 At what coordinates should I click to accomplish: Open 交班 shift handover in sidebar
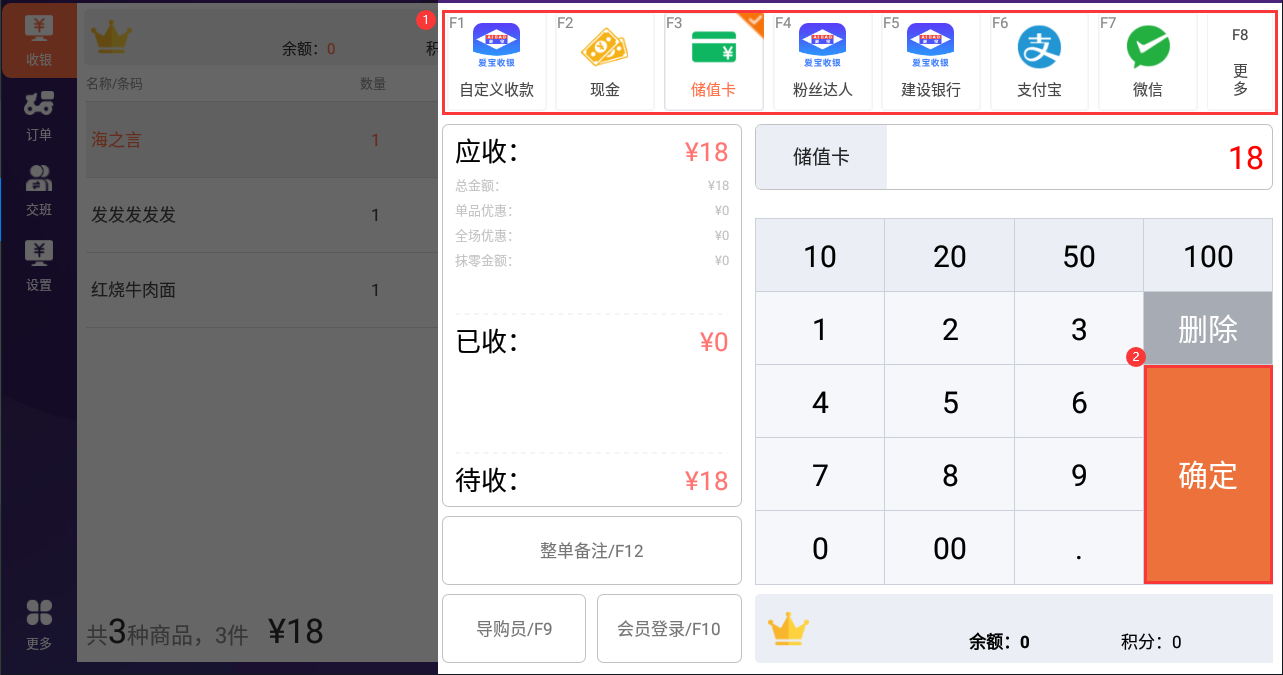[x=39, y=190]
